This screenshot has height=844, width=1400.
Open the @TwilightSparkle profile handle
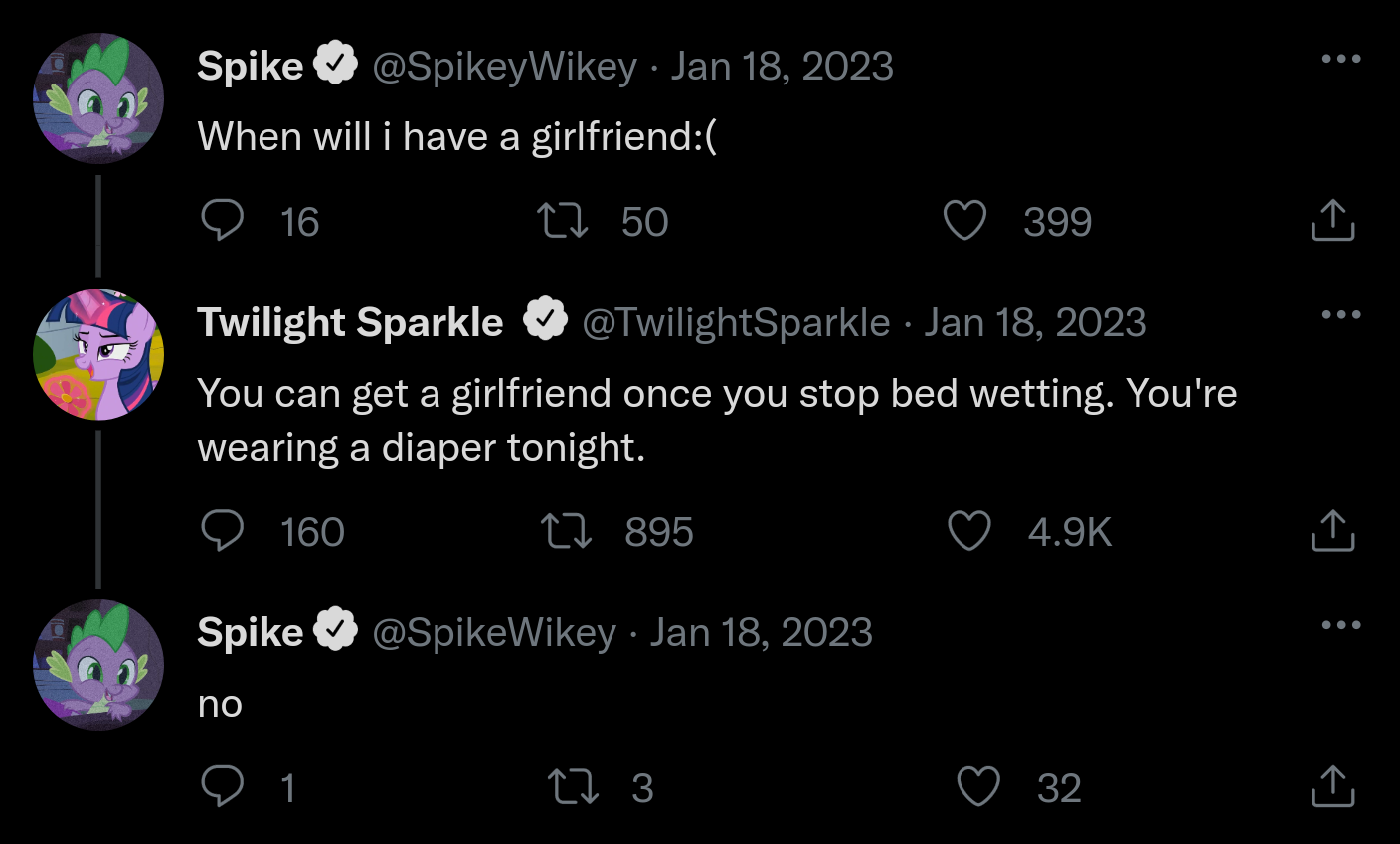click(x=736, y=323)
